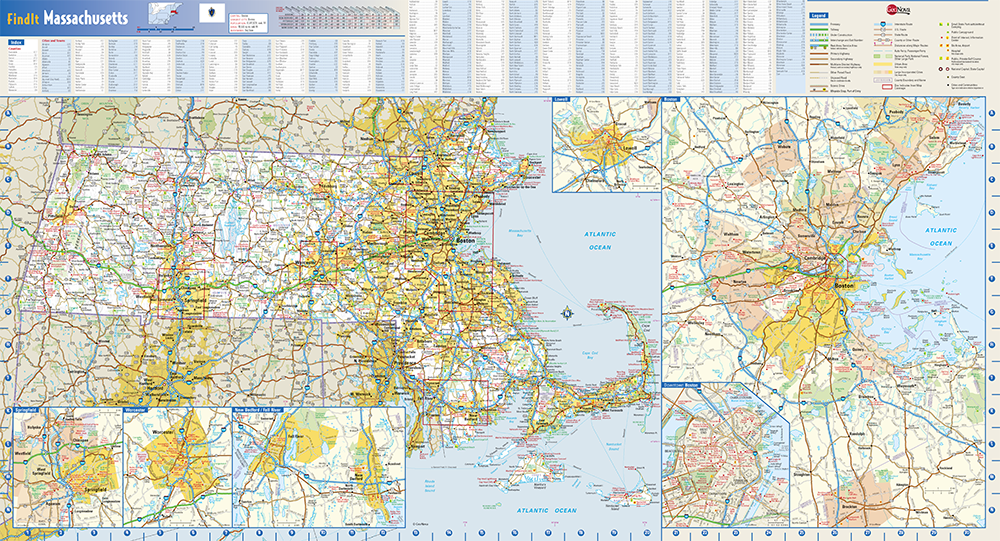The image size is (1000, 541).
Task: Click the 'Lexington' label in the Boston inset
Action: pyautogui.click(x=735, y=184)
